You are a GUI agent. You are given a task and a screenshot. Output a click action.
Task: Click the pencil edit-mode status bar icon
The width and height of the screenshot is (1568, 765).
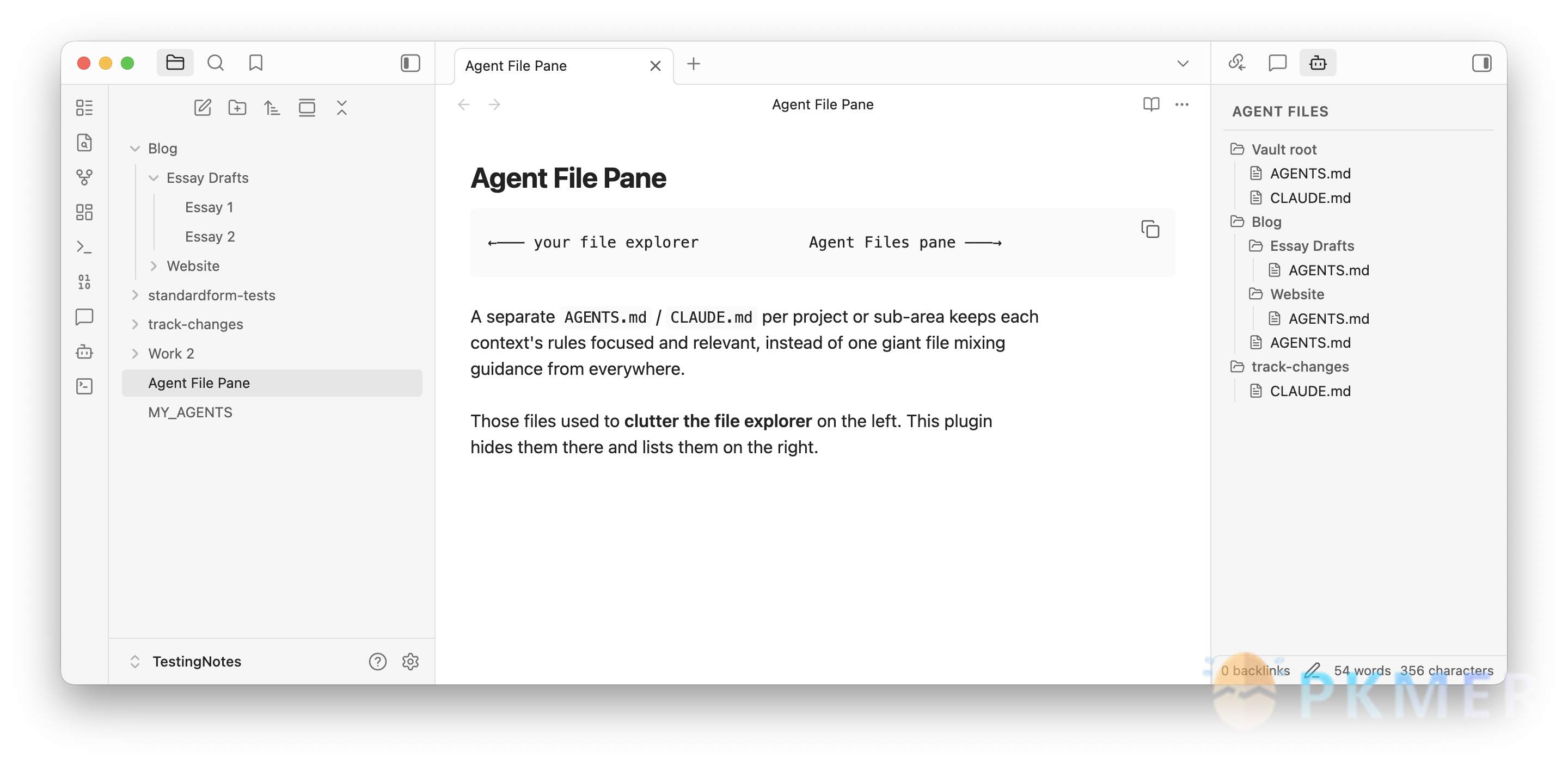coord(1312,670)
